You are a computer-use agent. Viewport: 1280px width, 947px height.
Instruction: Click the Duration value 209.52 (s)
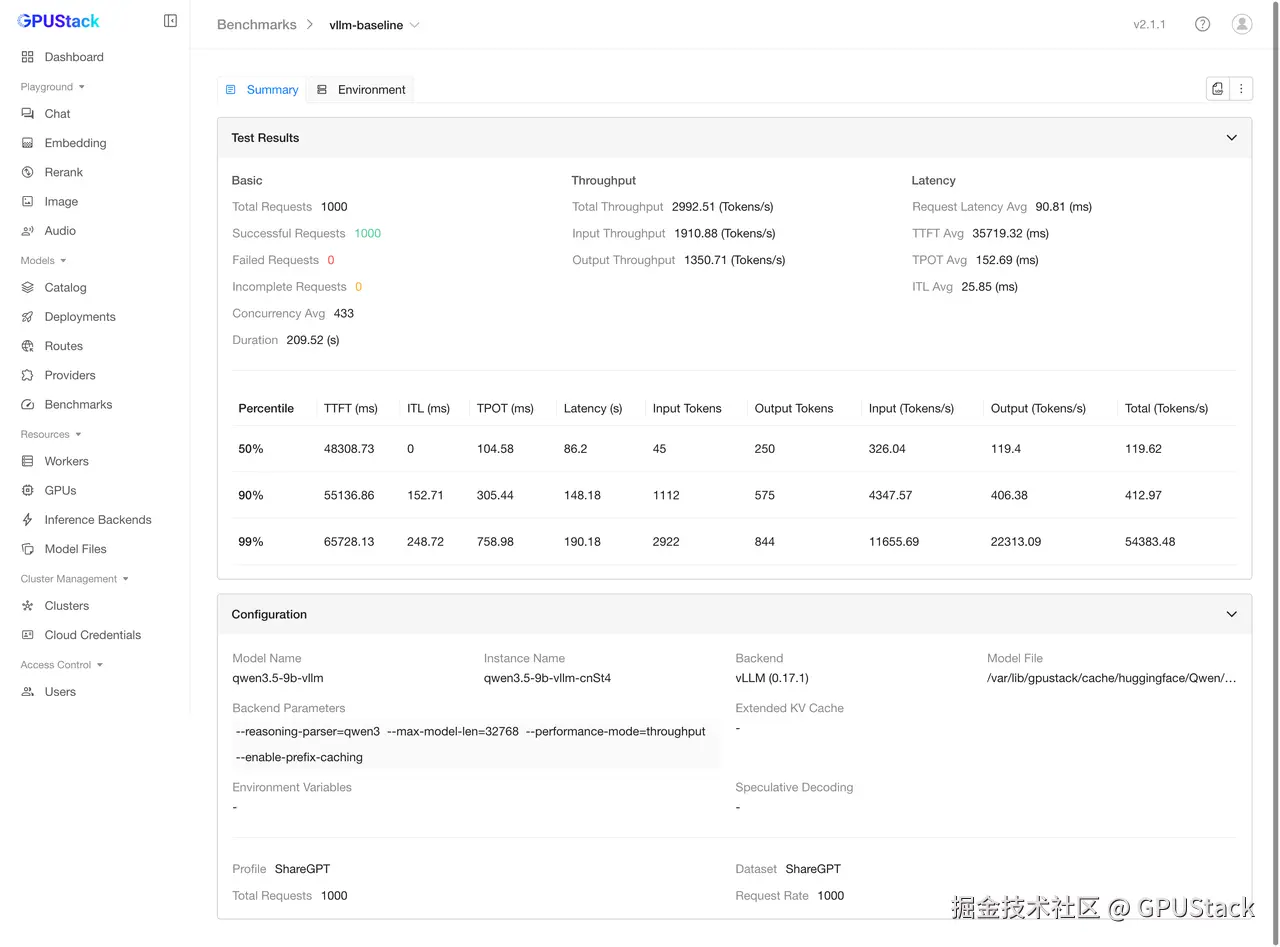click(x=313, y=340)
